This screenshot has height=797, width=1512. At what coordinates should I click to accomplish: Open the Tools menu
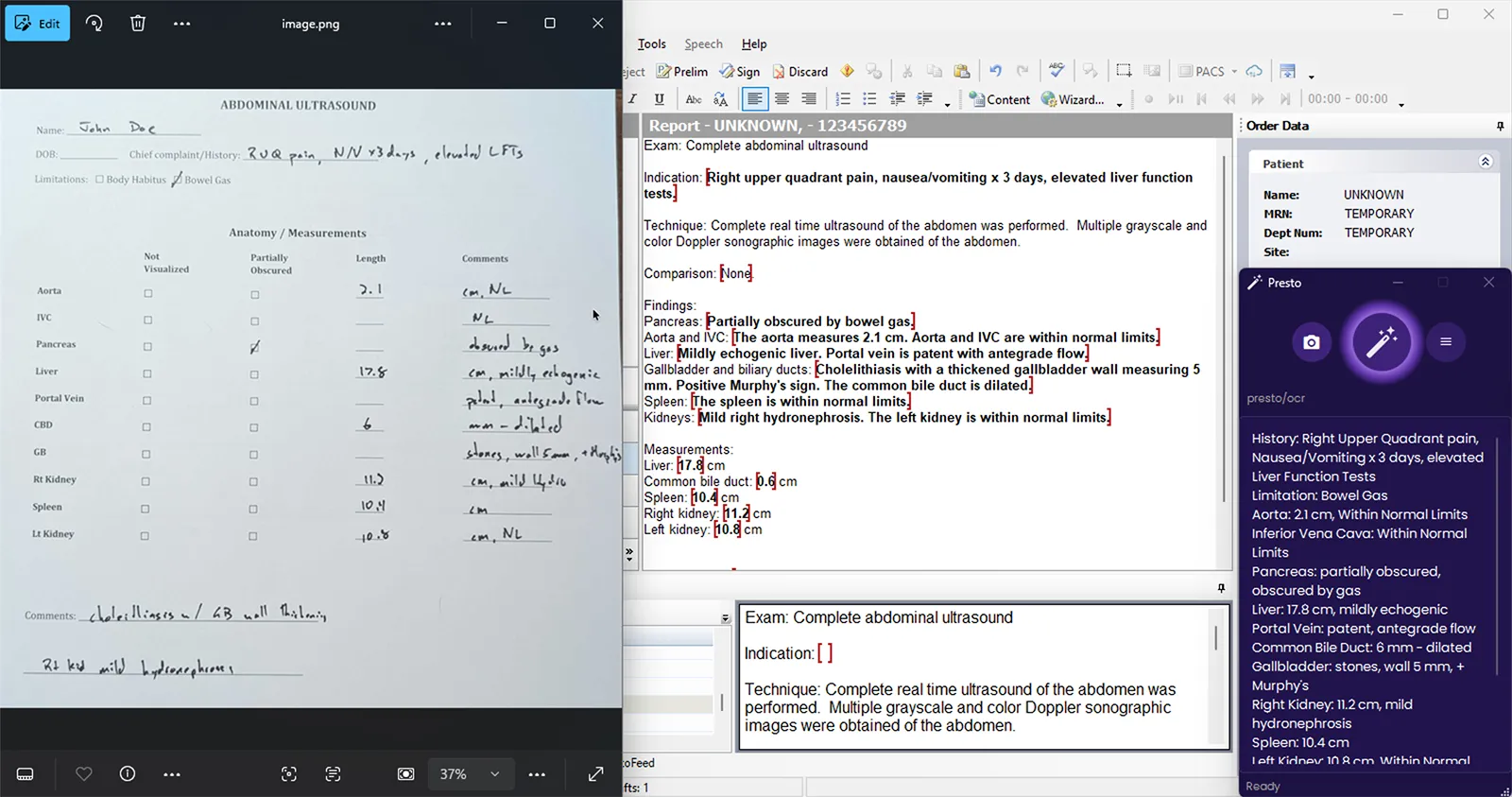tap(651, 43)
